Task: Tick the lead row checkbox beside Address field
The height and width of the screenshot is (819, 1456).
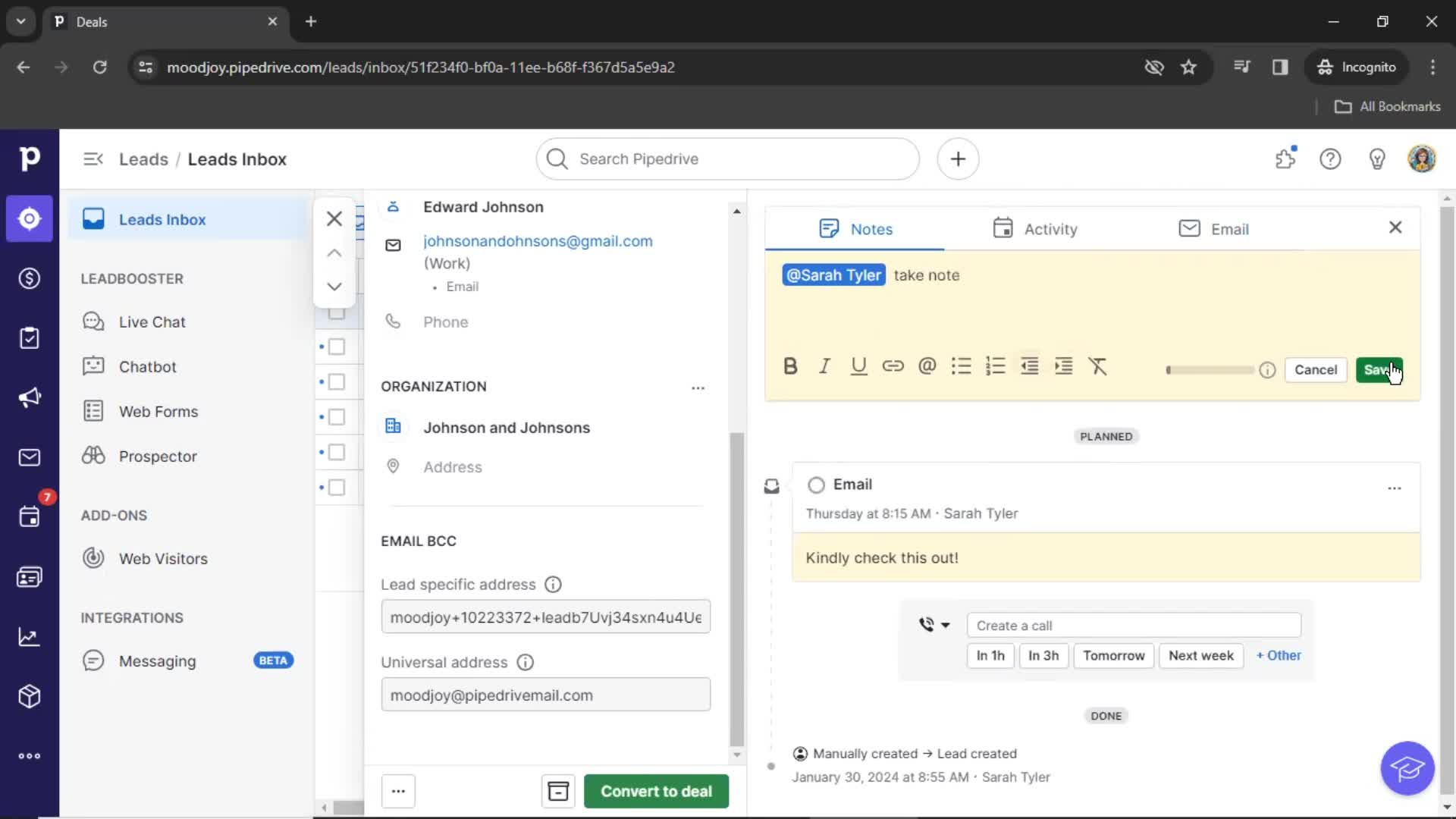Action: (x=337, y=453)
